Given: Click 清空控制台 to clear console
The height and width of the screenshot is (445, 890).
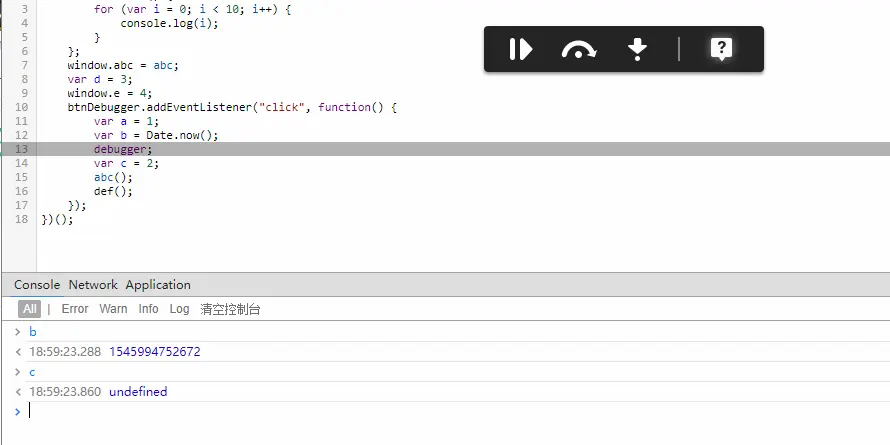Looking at the screenshot, I should tap(230, 309).
